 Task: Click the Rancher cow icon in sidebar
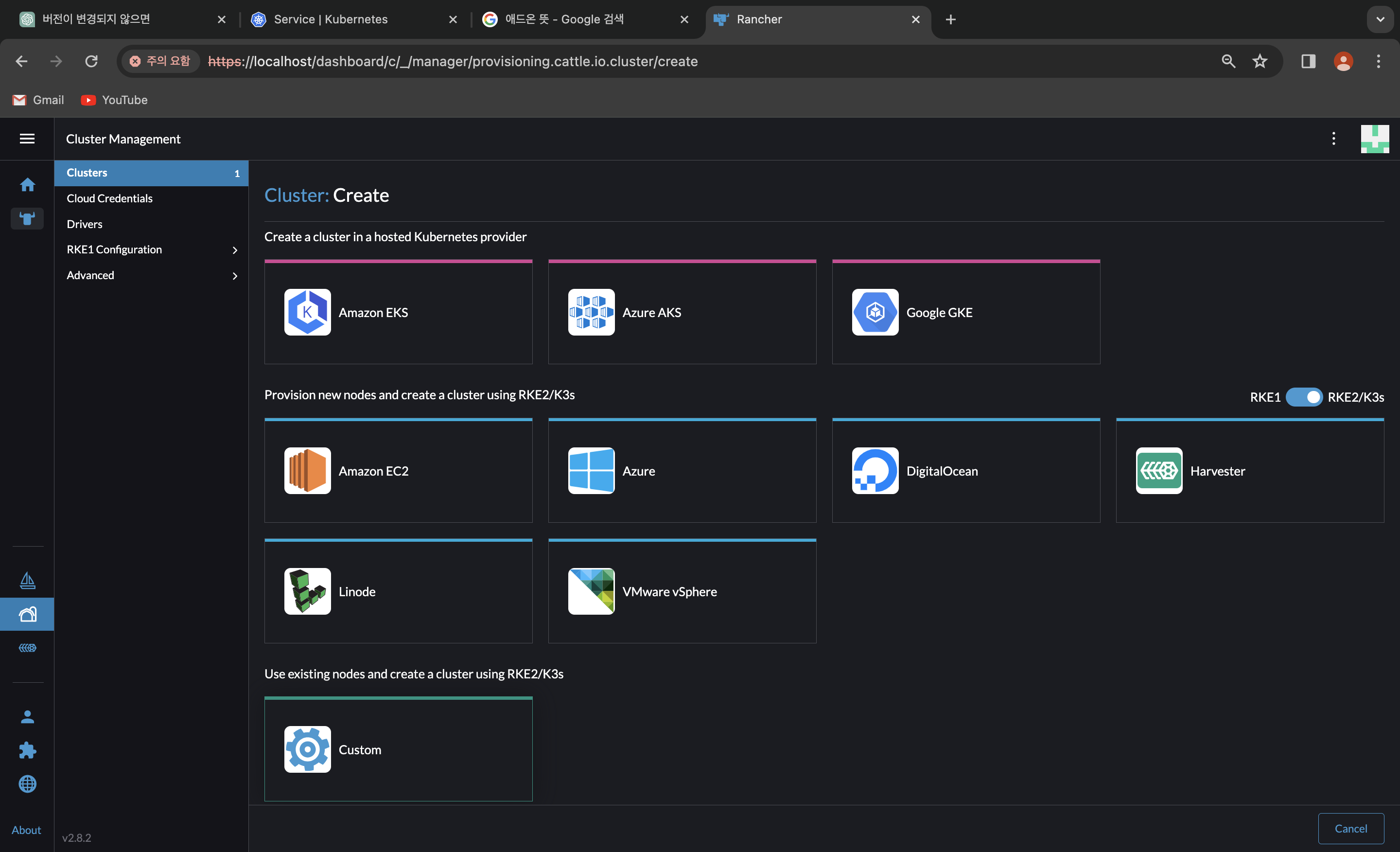27,218
